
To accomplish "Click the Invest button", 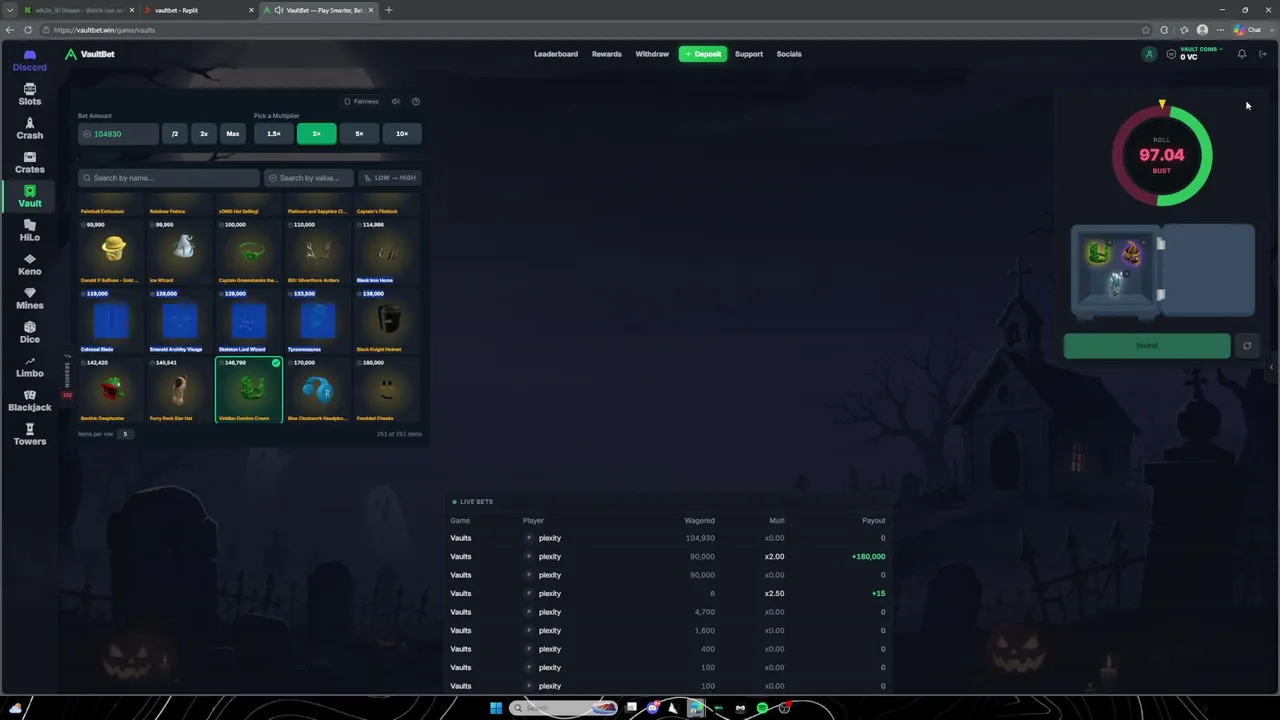I will (1147, 346).
